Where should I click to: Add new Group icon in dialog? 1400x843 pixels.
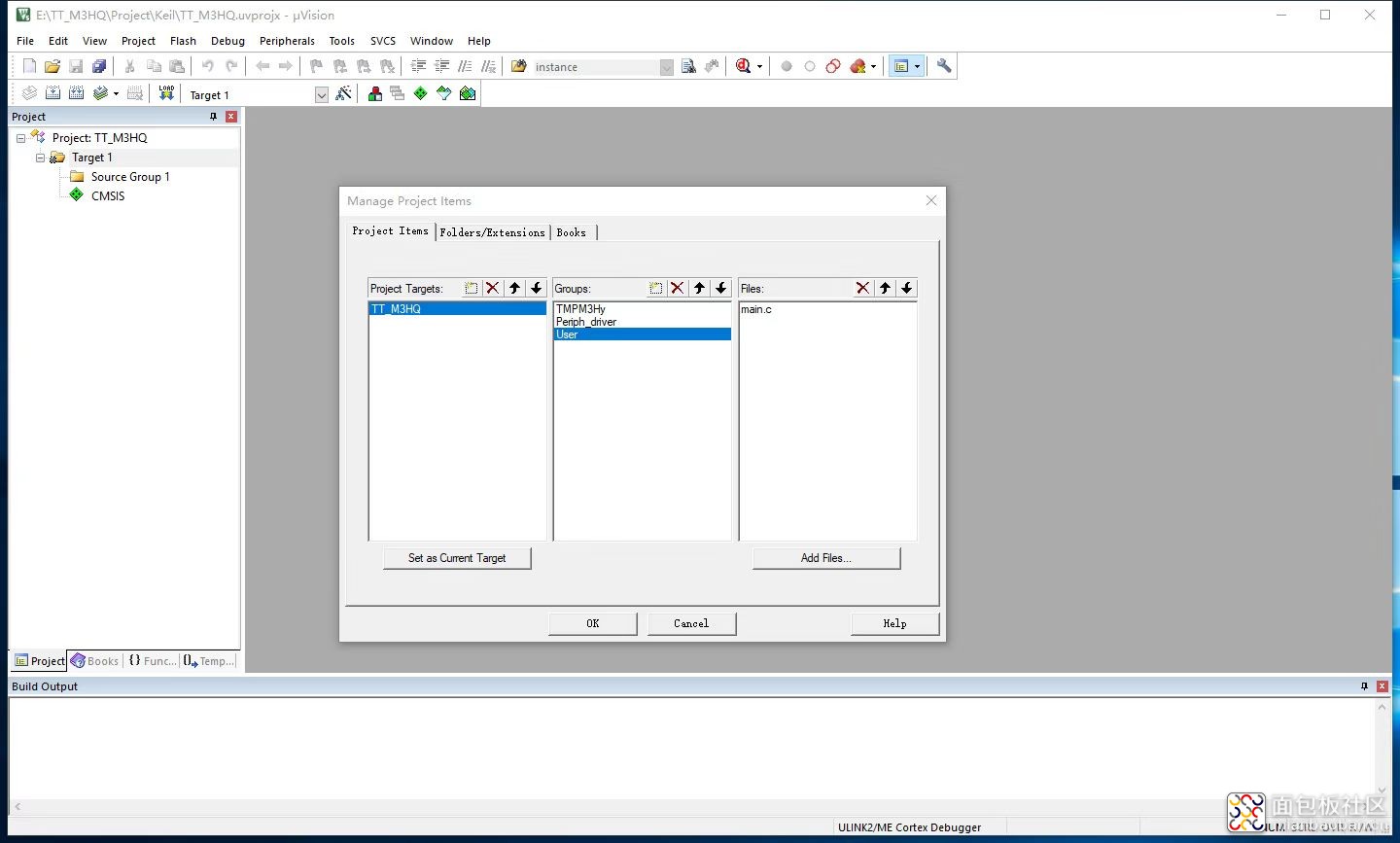tap(656, 288)
